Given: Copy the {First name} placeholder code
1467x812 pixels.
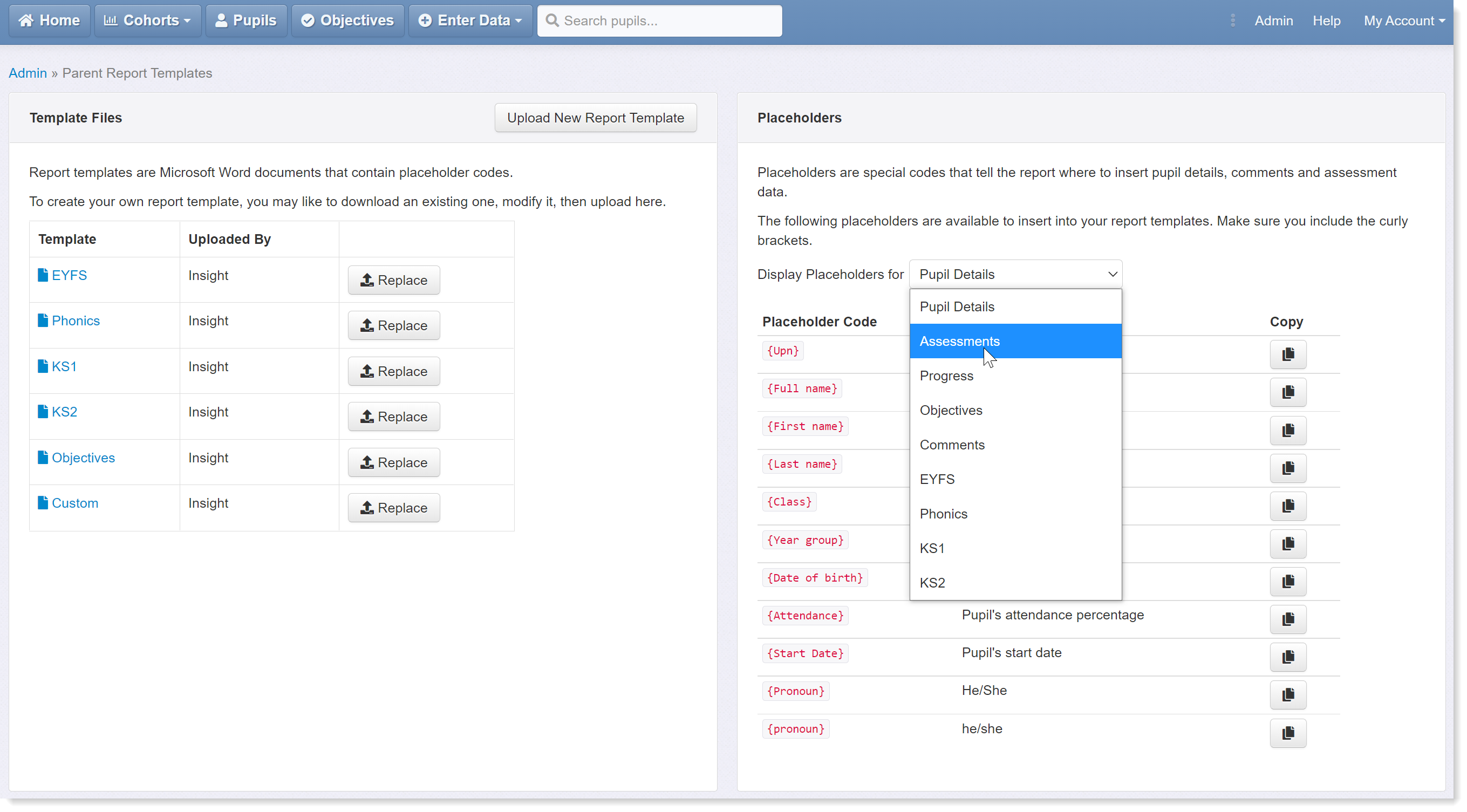Looking at the screenshot, I should click(1288, 431).
